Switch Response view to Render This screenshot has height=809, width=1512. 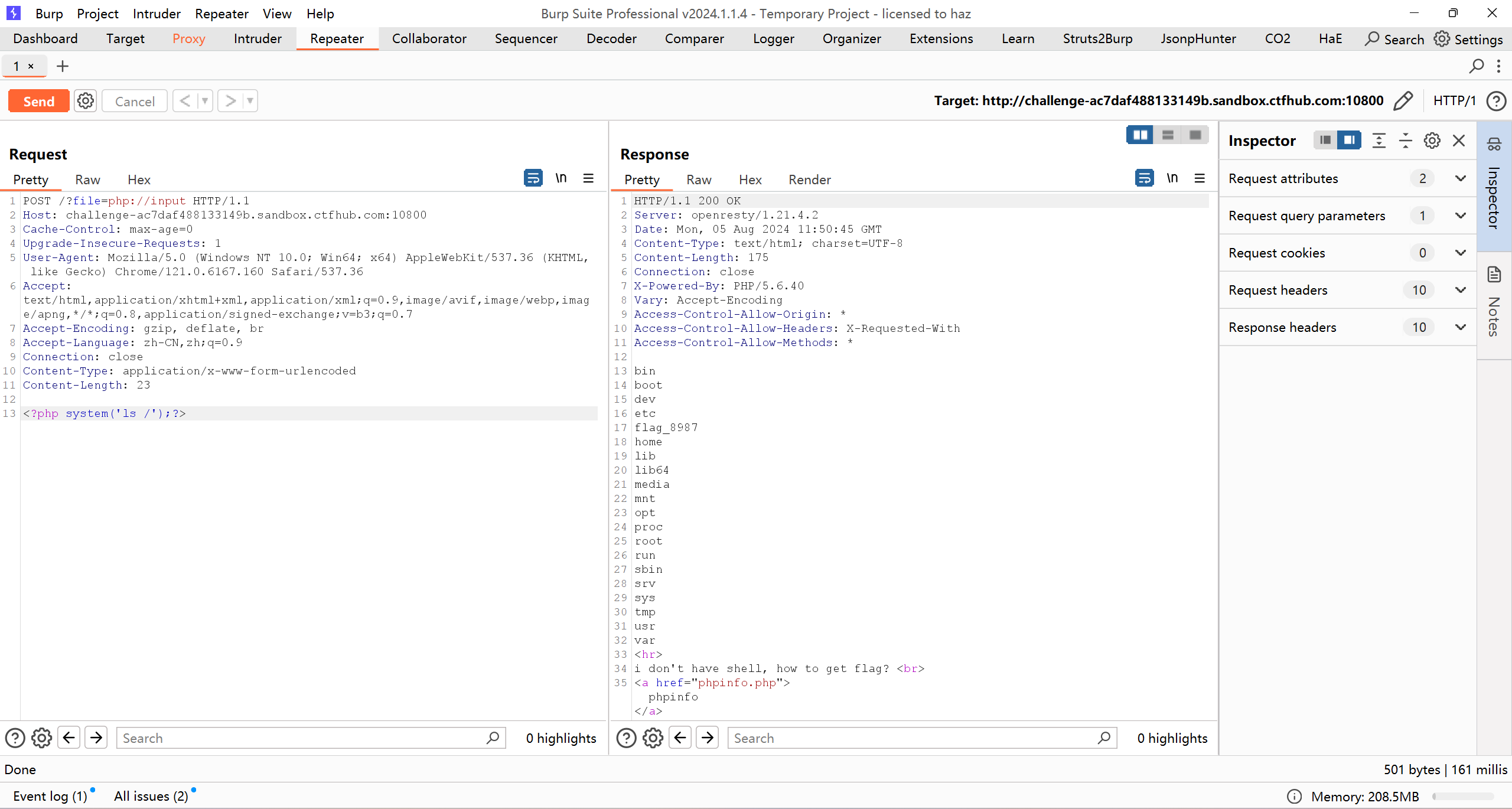pyautogui.click(x=809, y=180)
